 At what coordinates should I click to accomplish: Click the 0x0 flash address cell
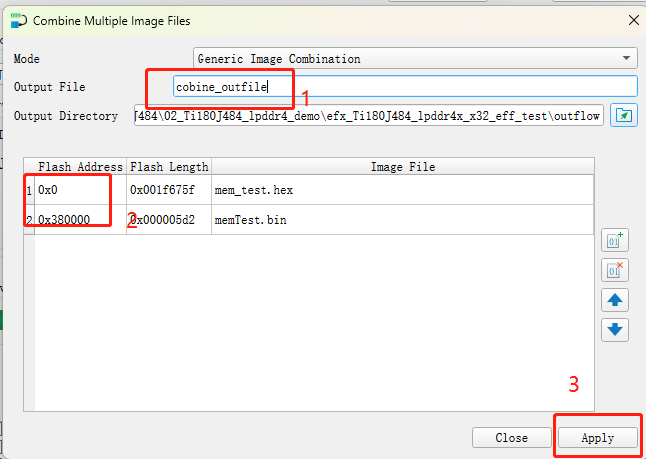tap(49, 189)
